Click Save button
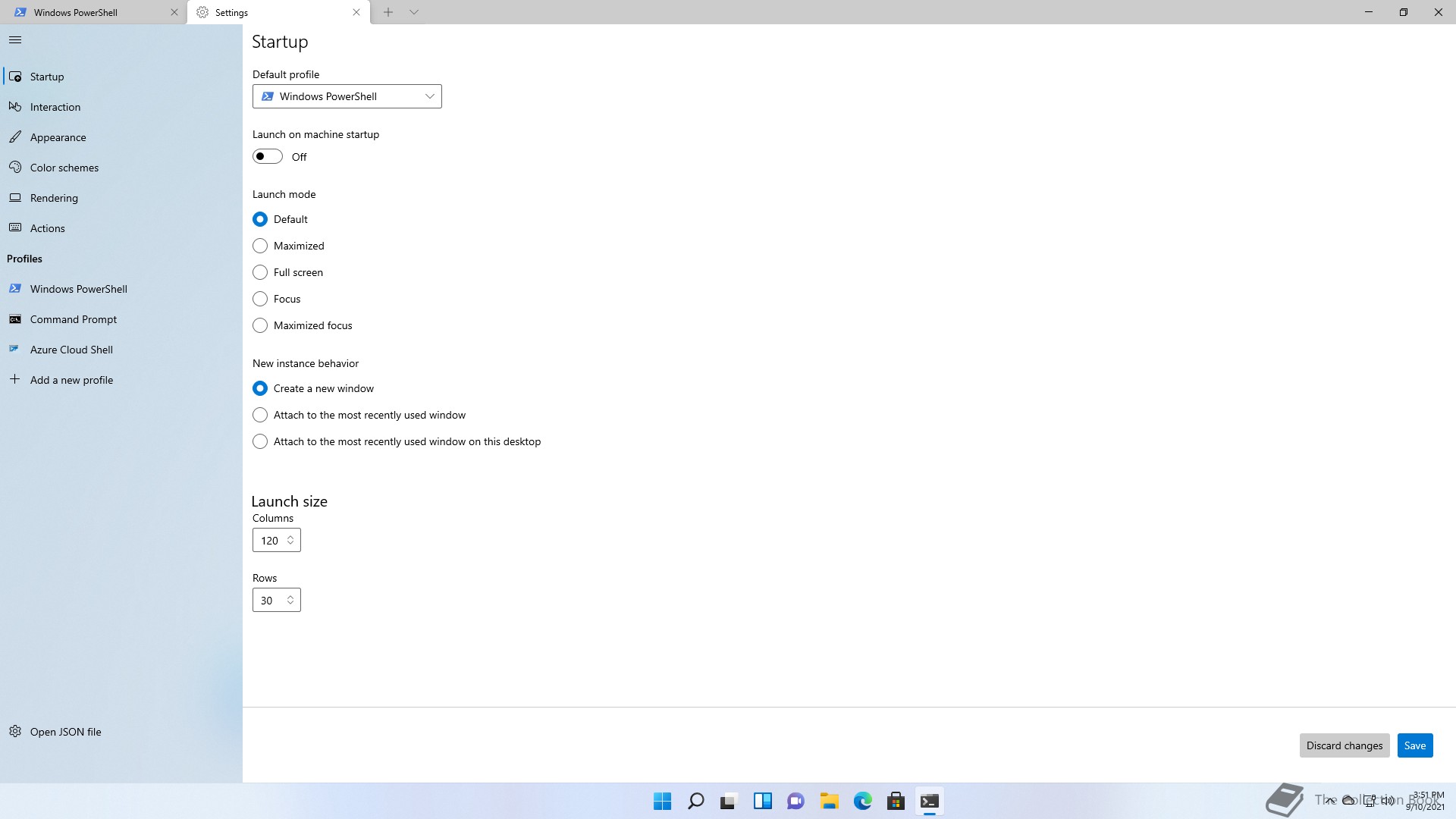The image size is (1456, 819). pos(1415,745)
